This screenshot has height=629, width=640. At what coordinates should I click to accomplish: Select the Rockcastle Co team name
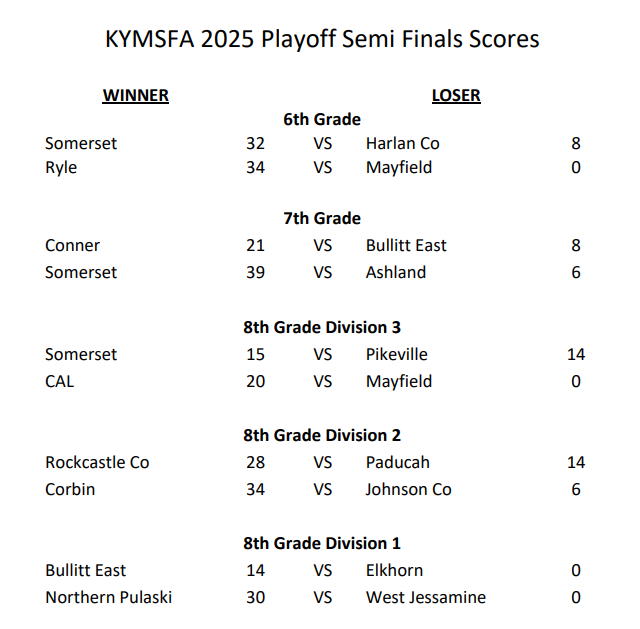[97, 462]
